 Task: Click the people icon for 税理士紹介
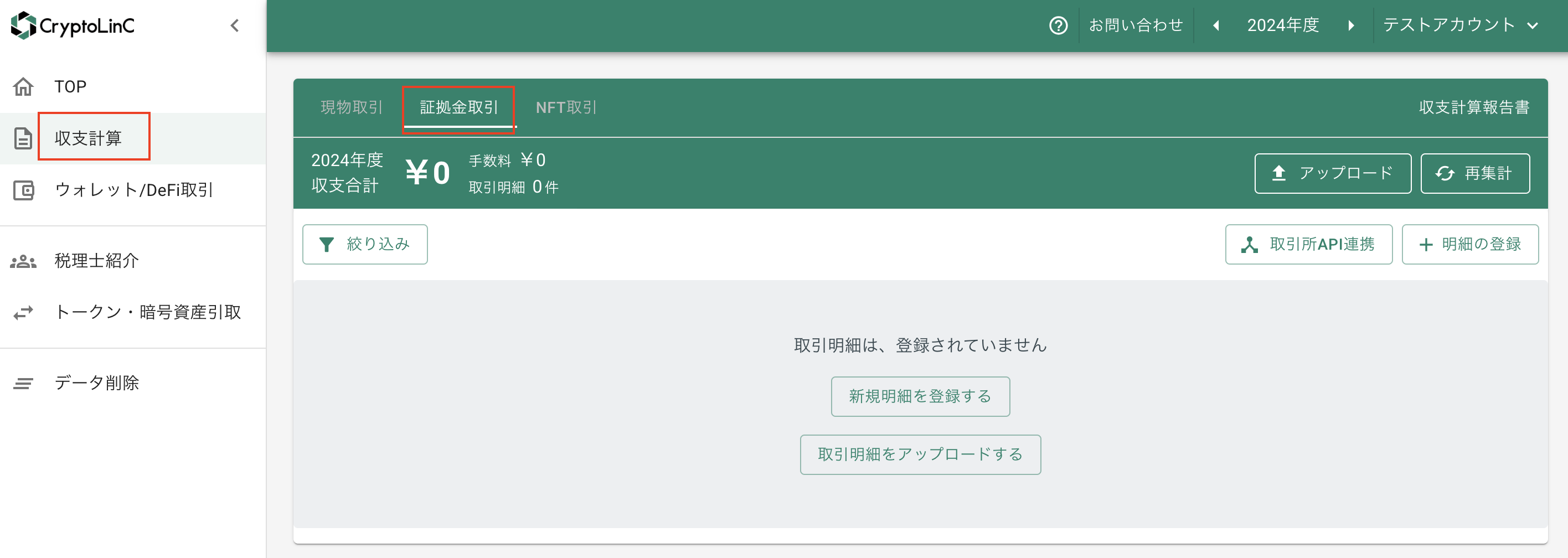(23, 261)
